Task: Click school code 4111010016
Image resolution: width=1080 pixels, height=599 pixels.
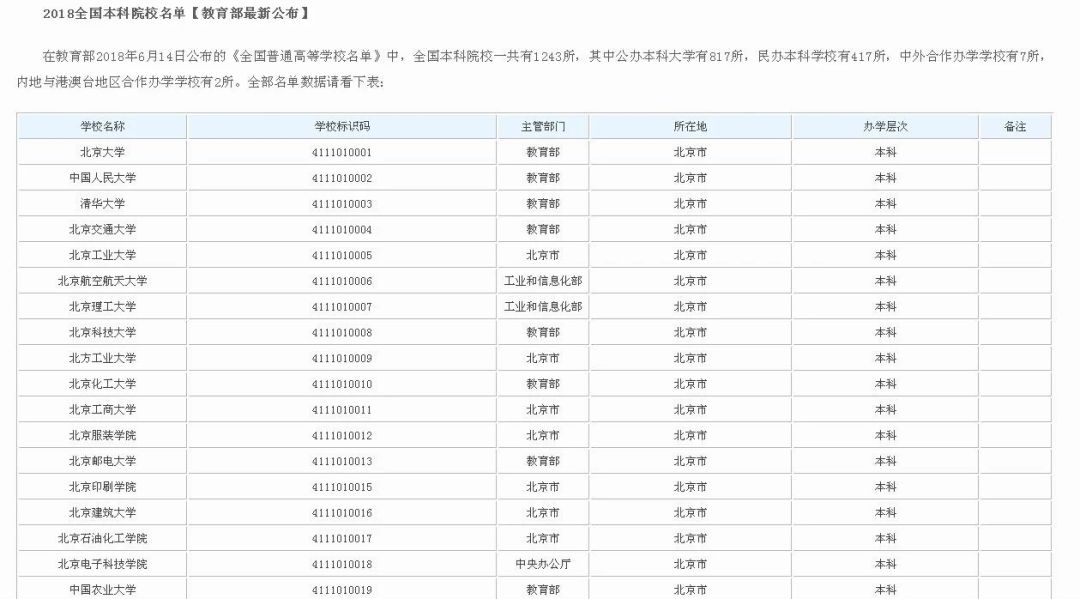Action: pyautogui.click(x=342, y=512)
